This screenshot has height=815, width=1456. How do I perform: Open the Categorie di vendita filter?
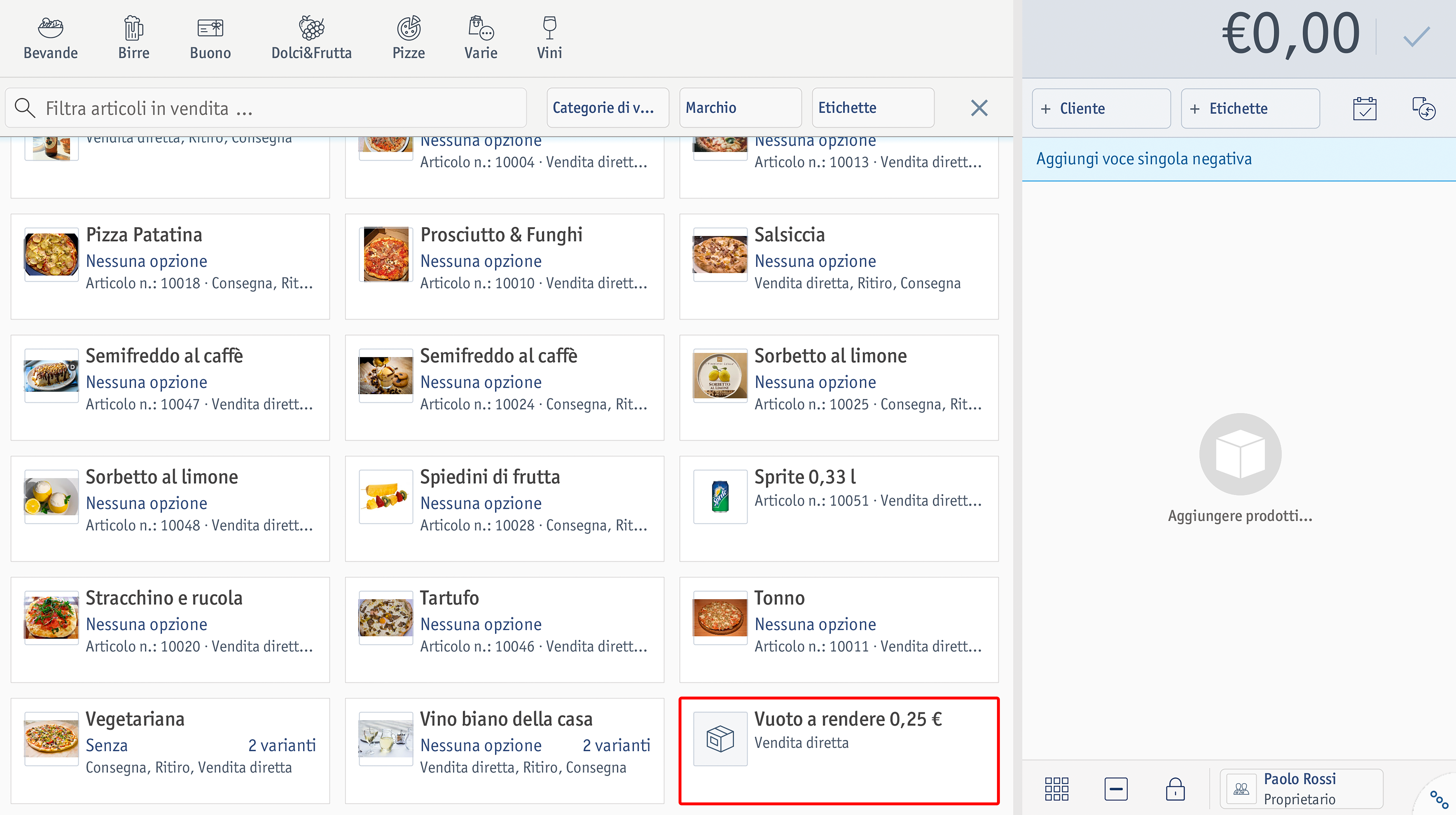[608, 107]
